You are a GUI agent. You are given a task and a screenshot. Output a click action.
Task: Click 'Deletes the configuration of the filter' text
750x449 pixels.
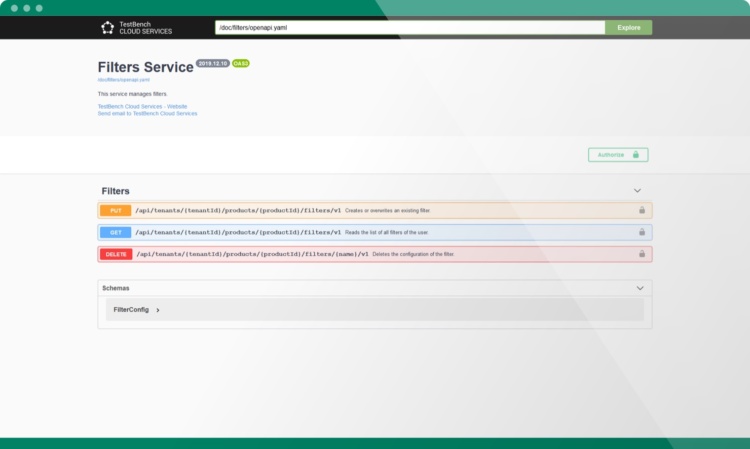click(414, 254)
